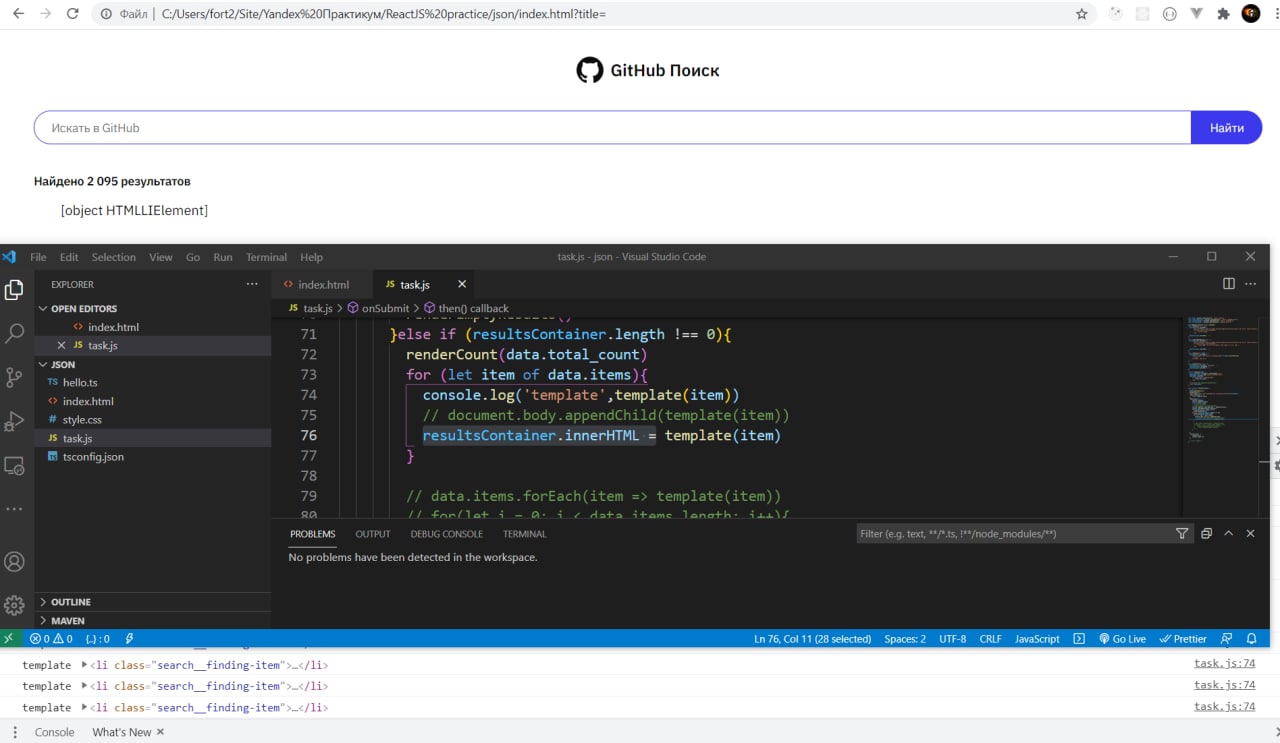Click JavaScript language mode in status bar
The height and width of the screenshot is (743, 1280).
pos(1037,638)
